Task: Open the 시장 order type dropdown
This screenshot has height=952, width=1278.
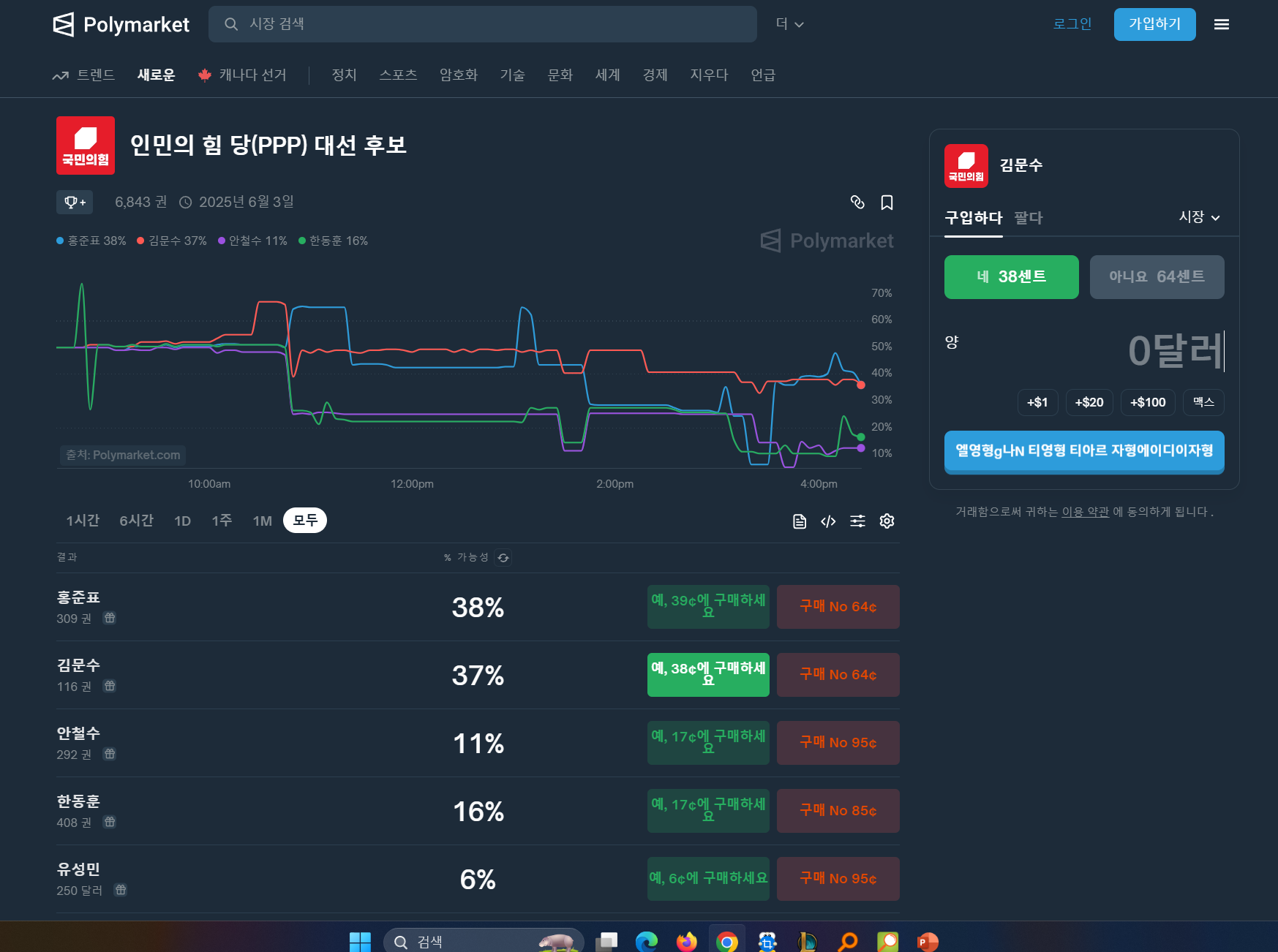Action: [x=1199, y=217]
